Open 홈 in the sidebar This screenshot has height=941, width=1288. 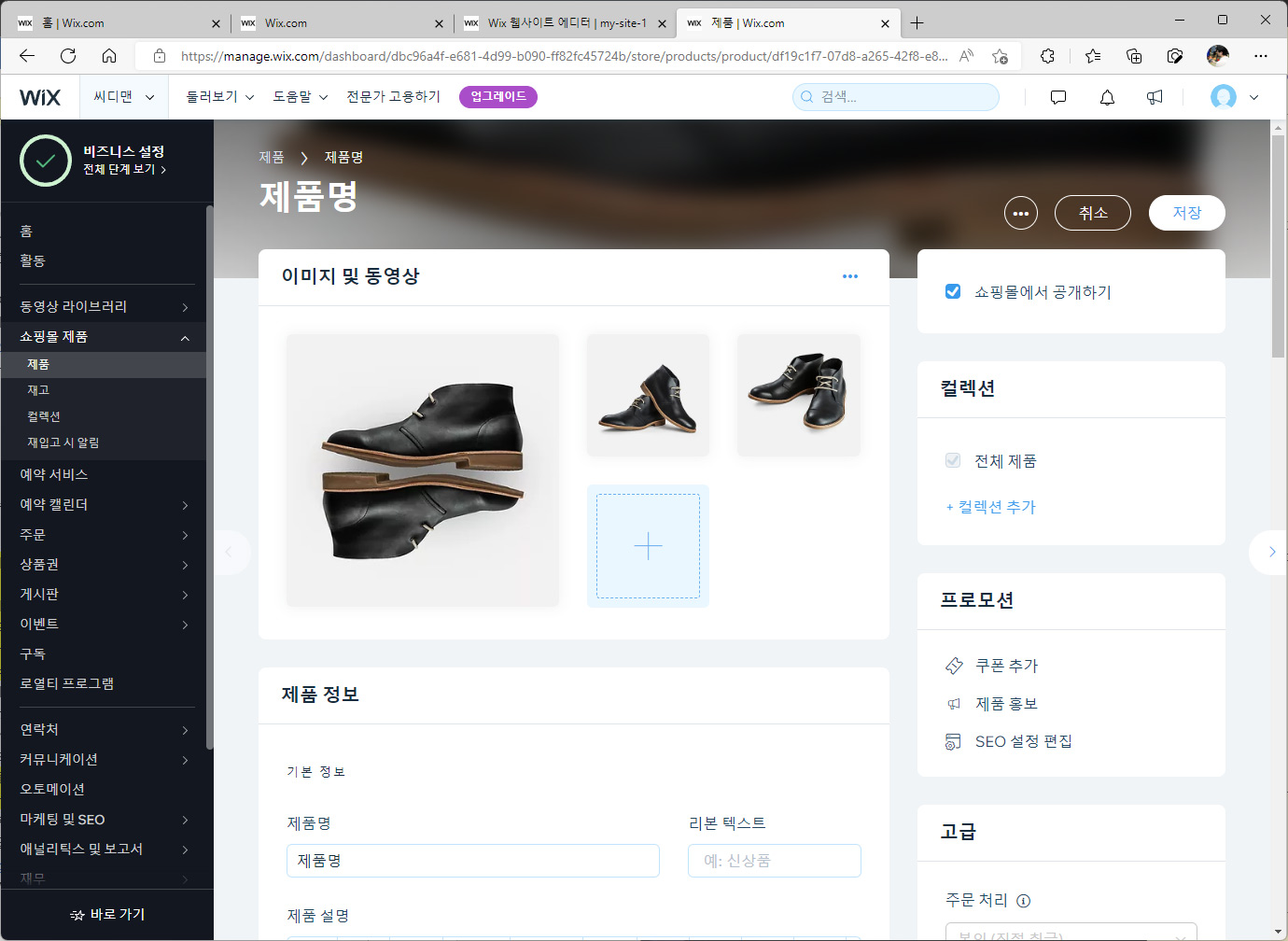[26, 231]
